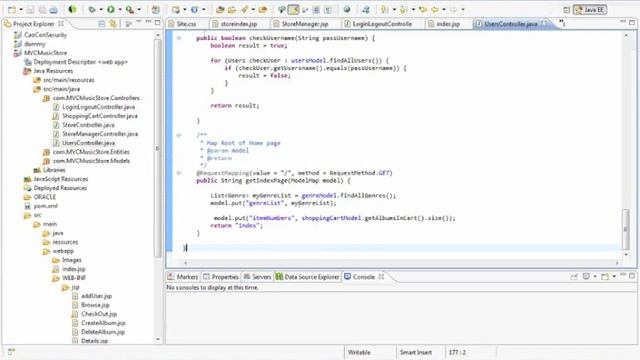
Task: Click the Open Type toolbar icon
Action: [x=220, y=9]
